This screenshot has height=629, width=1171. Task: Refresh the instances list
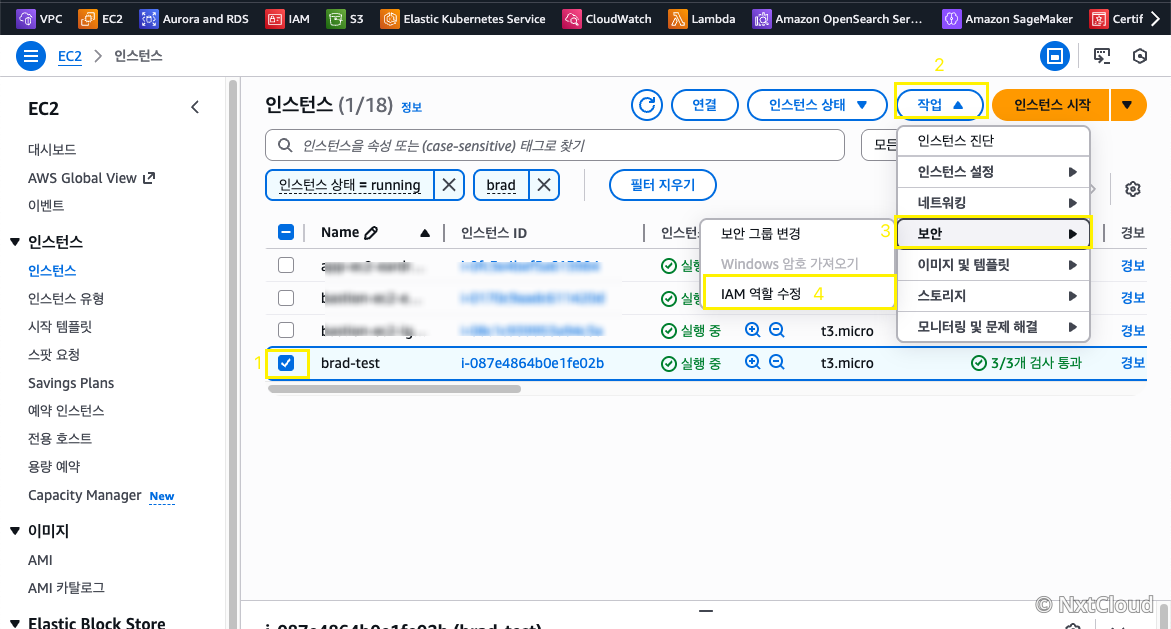(x=647, y=105)
